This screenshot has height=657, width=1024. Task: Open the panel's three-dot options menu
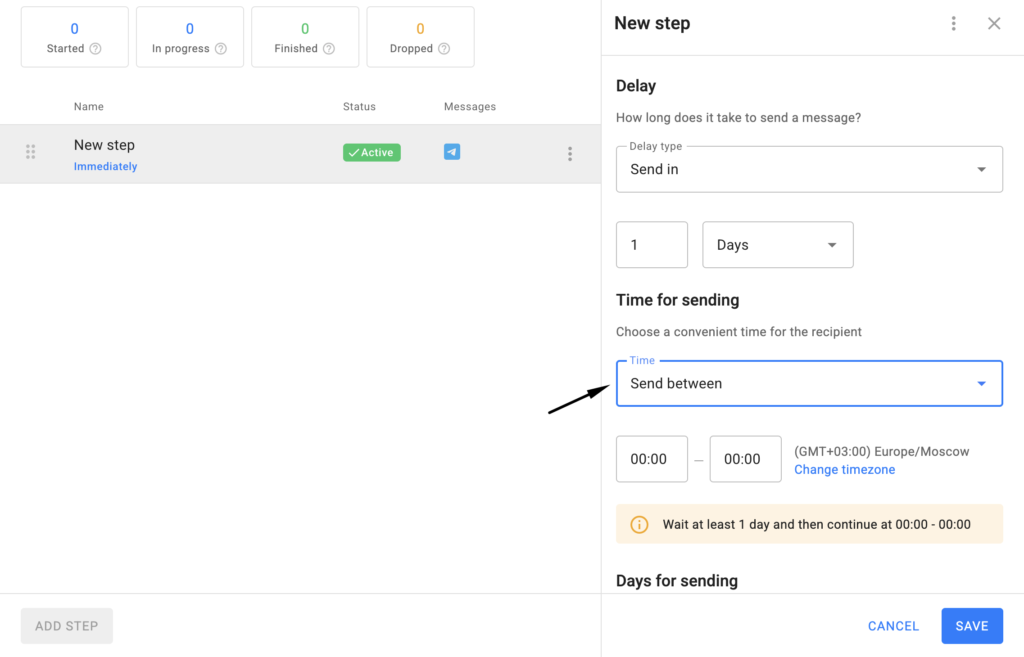pos(954,23)
